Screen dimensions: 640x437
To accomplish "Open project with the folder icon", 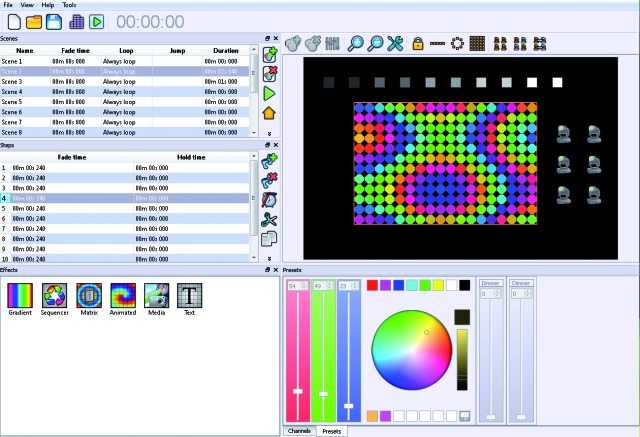I will click(34, 22).
